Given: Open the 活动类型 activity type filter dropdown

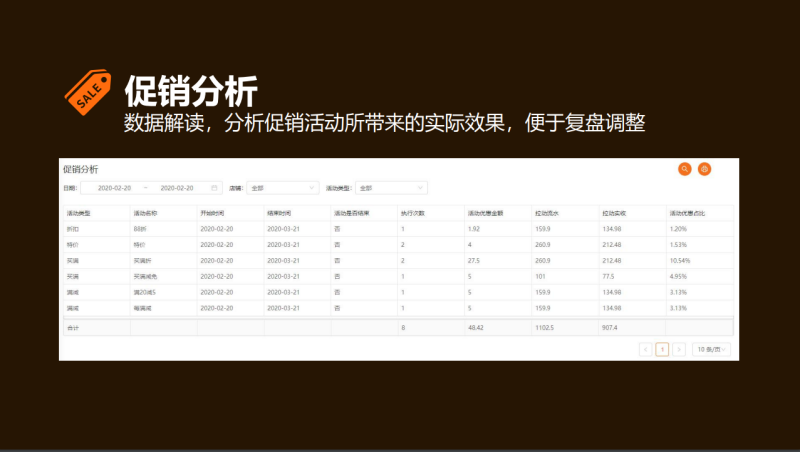Looking at the screenshot, I should (x=391, y=188).
